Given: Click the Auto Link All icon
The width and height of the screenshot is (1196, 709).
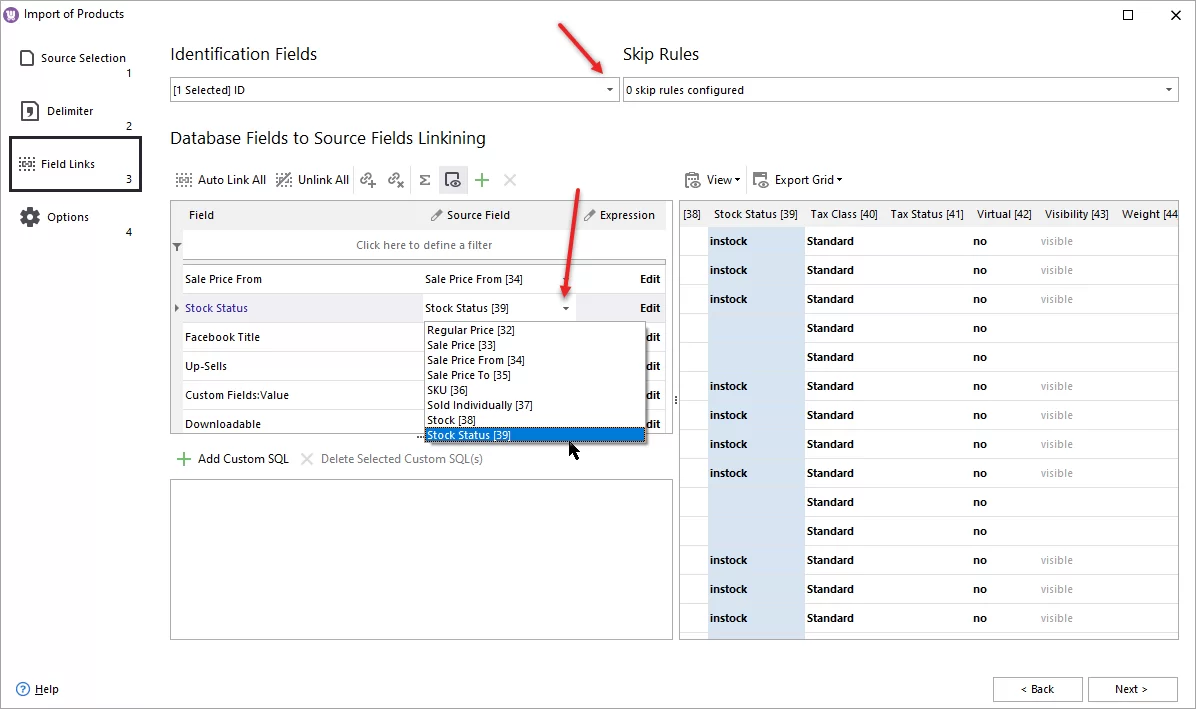Looking at the screenshot, I should [183, 180].
